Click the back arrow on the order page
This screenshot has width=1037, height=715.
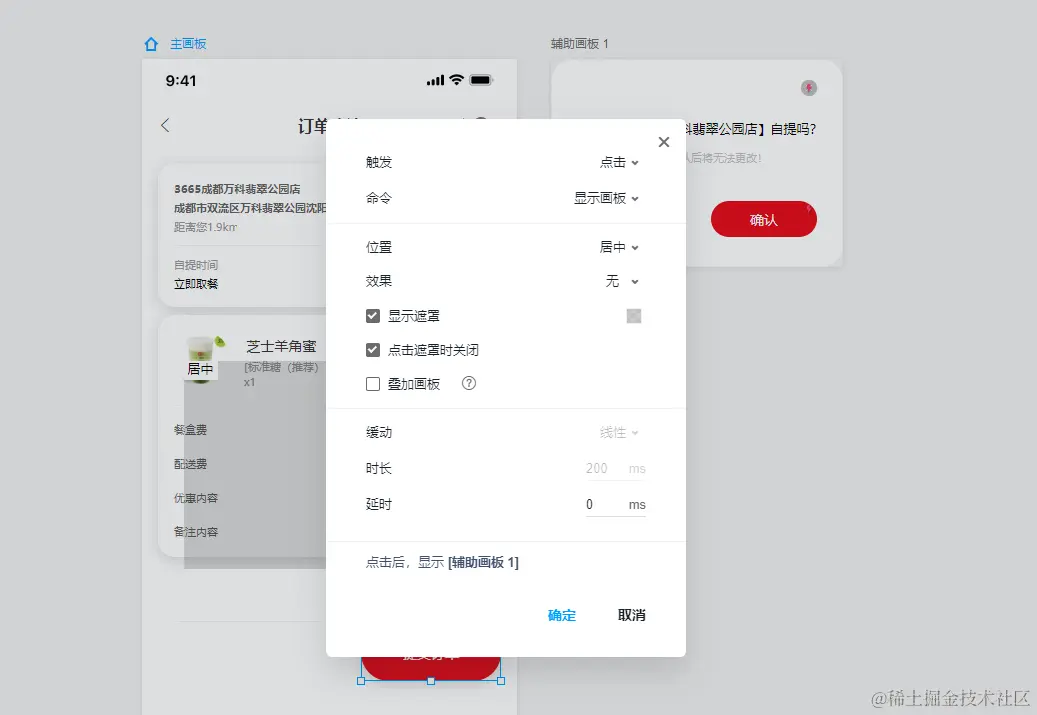coord(165,125)
